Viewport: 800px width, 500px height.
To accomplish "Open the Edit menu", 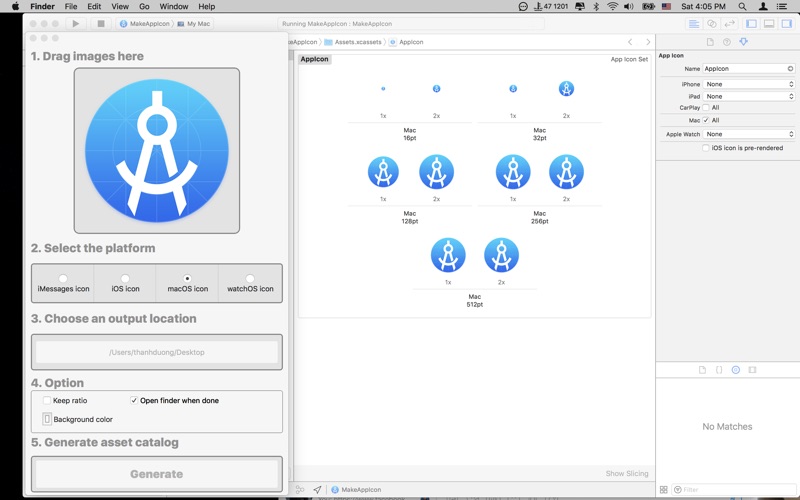I will coord(94,6).
